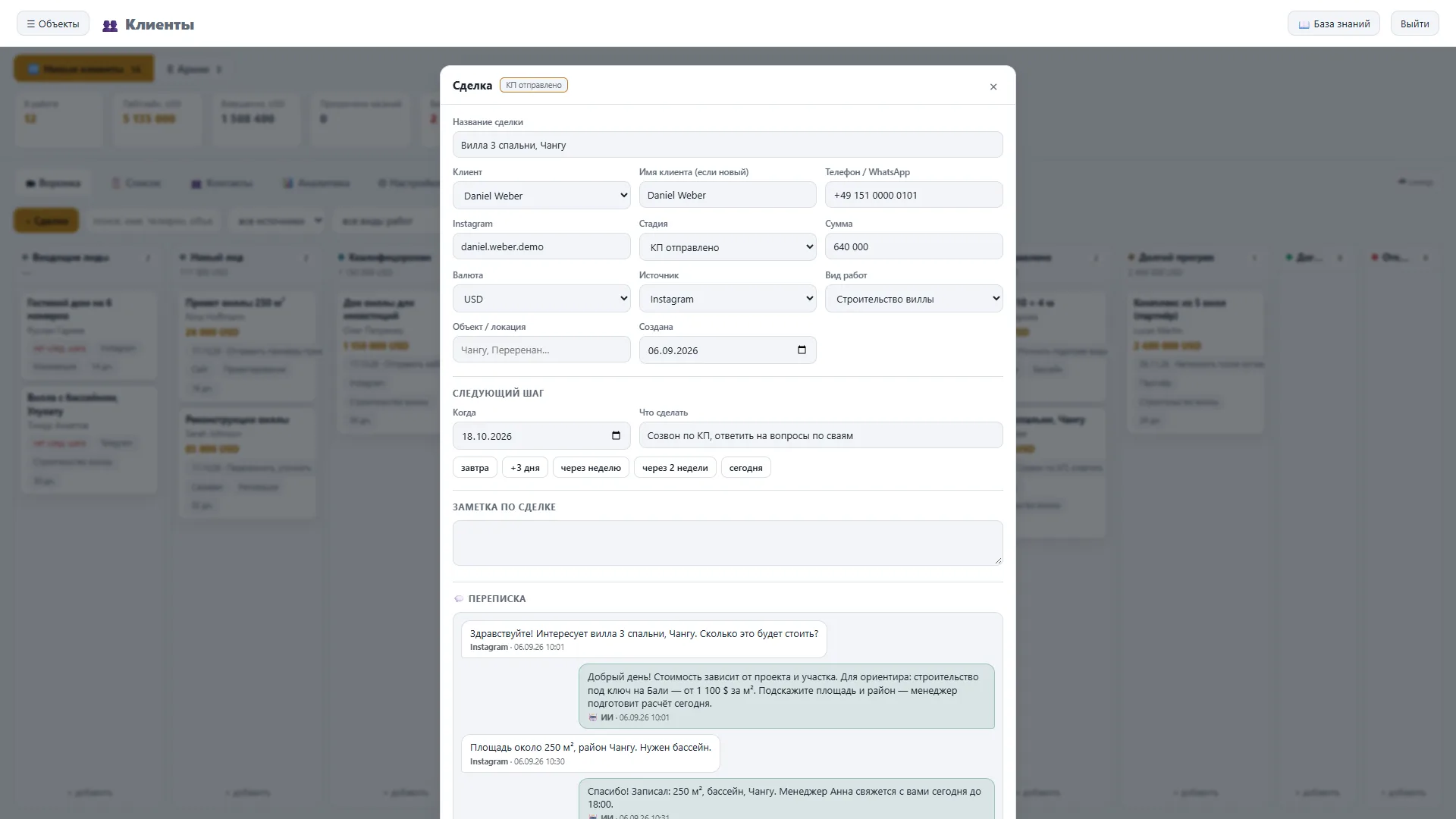Expand the Стадия dropdown
Image resolution: width=1456 pixels, height=819 pixels.
pos(727,247)
